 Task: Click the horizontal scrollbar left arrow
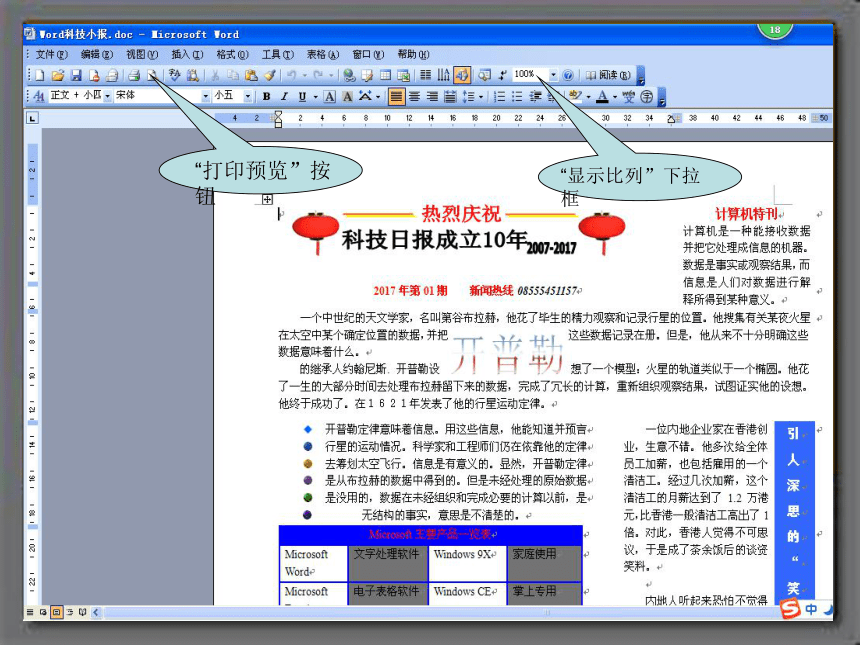[x=96, y=612]
